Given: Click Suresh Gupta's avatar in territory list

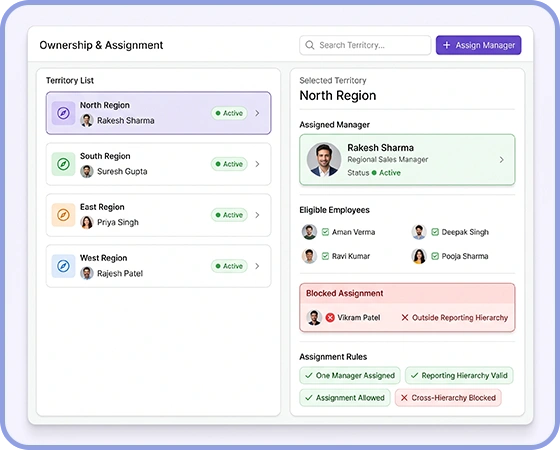Looking at the screenshot, I should pyautogui.click(x=87, y=171).
